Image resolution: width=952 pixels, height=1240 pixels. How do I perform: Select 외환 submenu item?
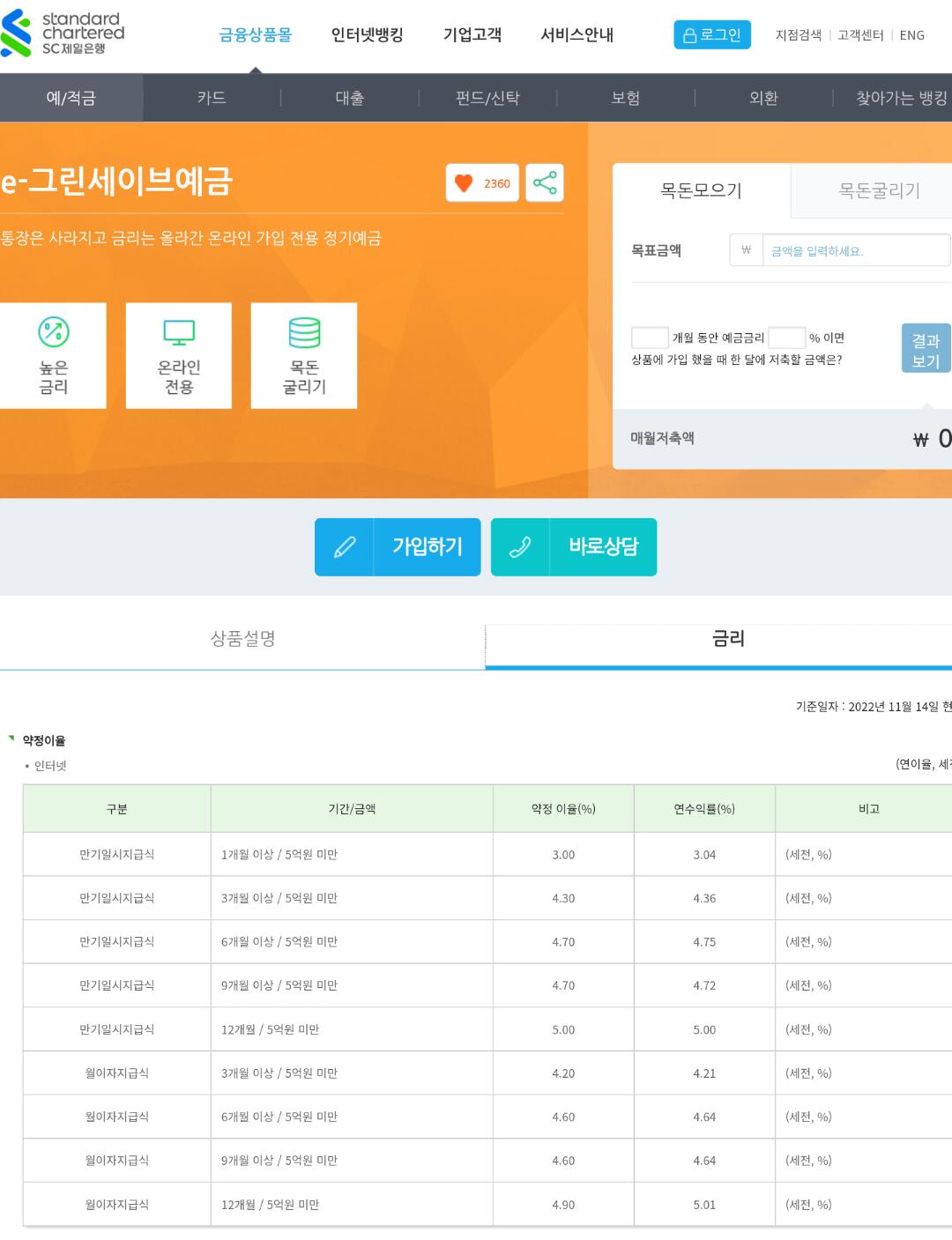[763, 98]
